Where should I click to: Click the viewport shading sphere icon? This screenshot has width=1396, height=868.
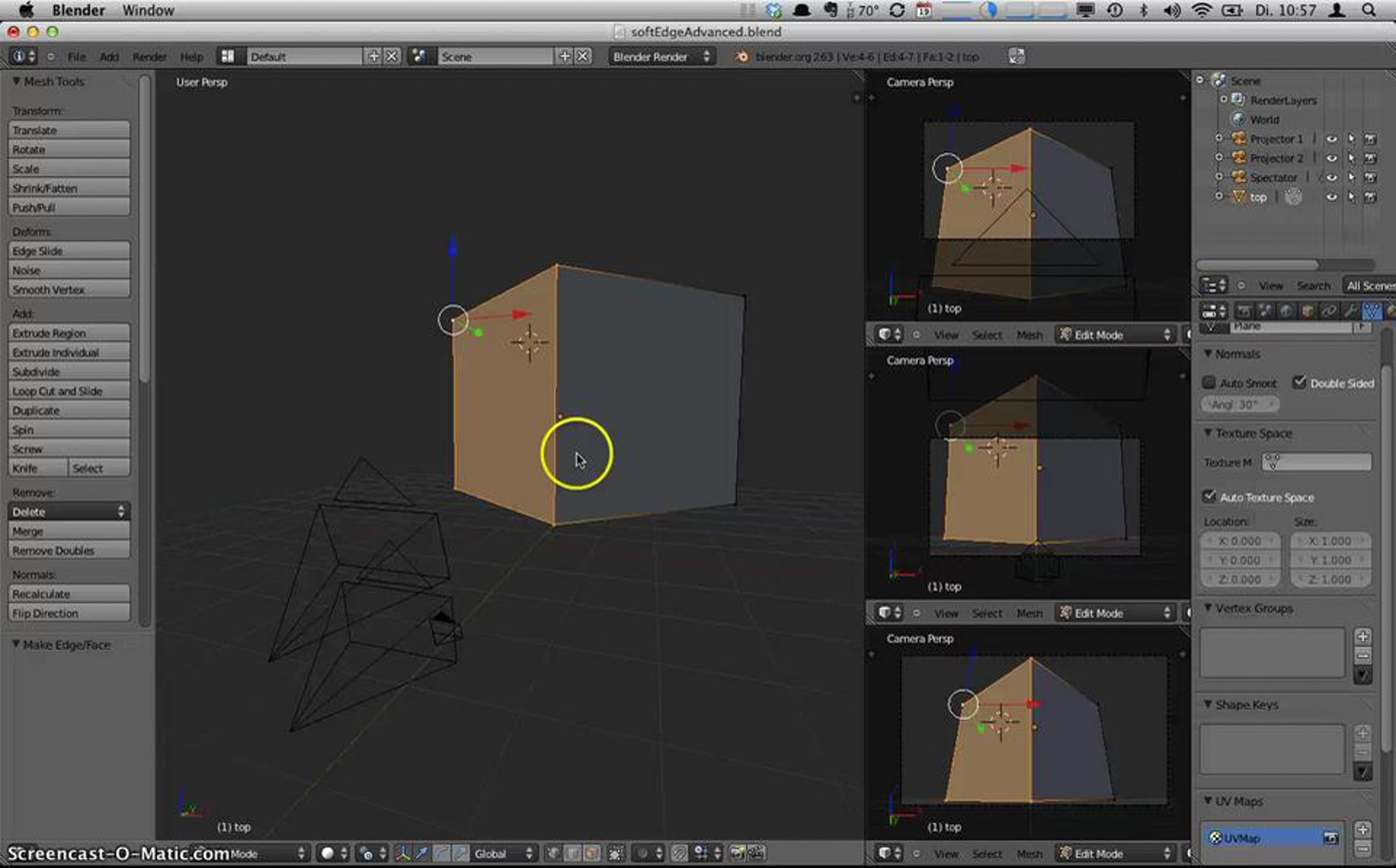[327, 853]
